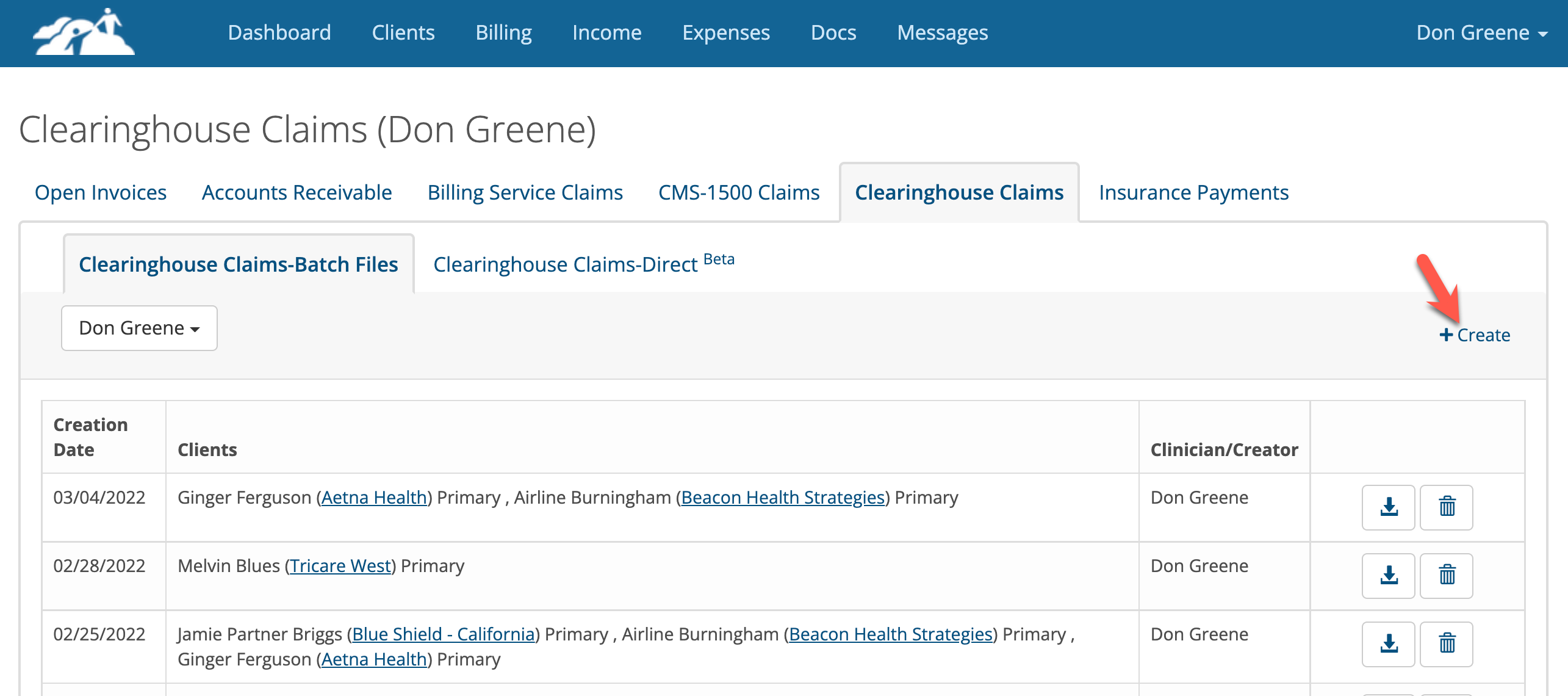Open the Beacon Health Strategies link
Screen dimensions: 1568x696
pos(784,497)
